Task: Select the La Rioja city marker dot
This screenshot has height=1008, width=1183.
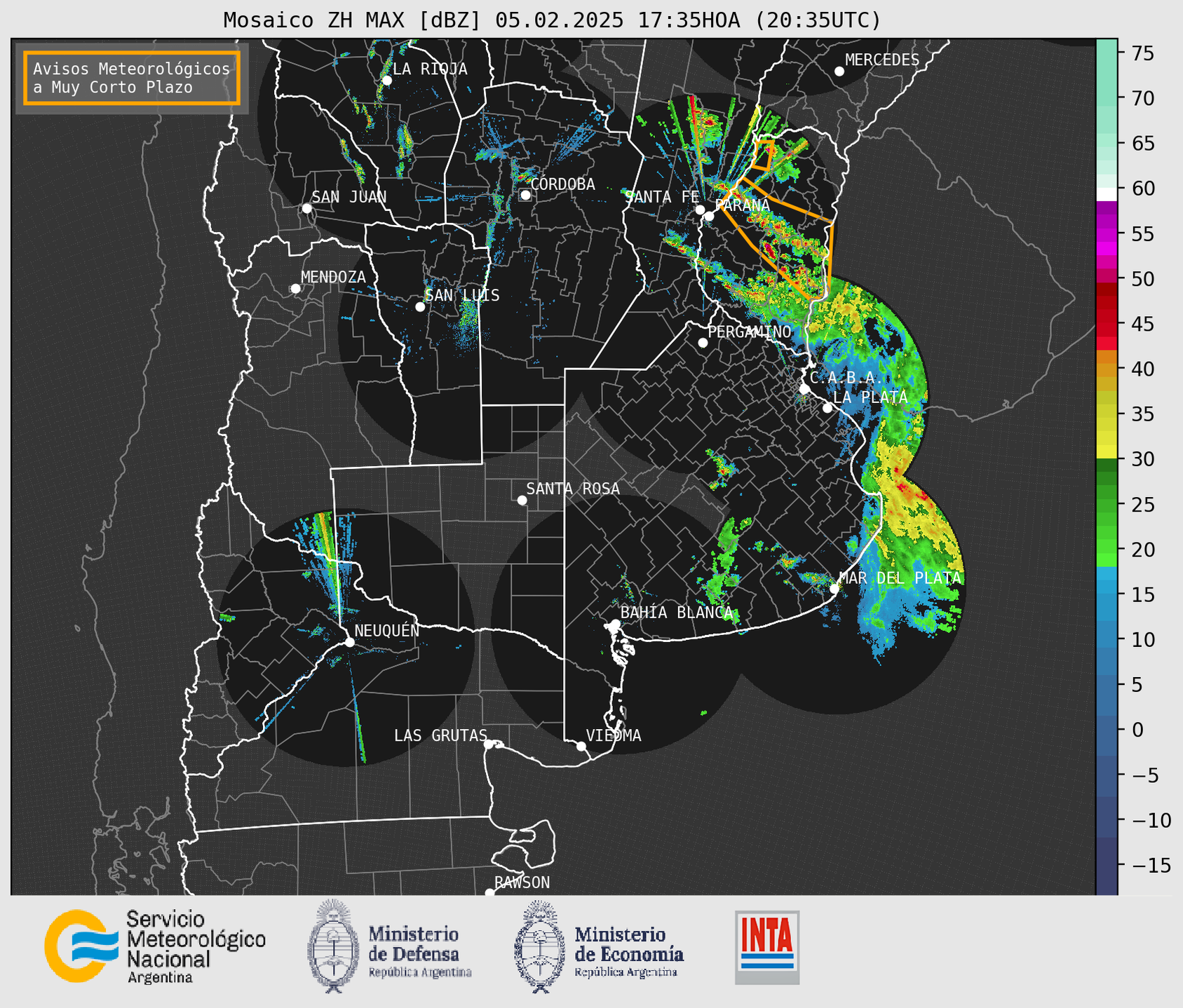Action: [387, 81]
